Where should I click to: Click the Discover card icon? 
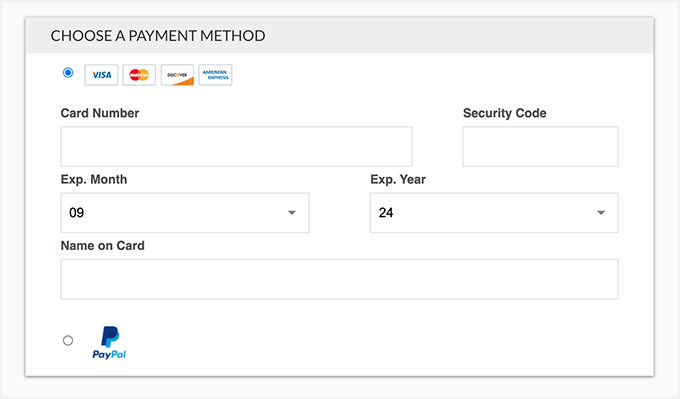point(177,75)
